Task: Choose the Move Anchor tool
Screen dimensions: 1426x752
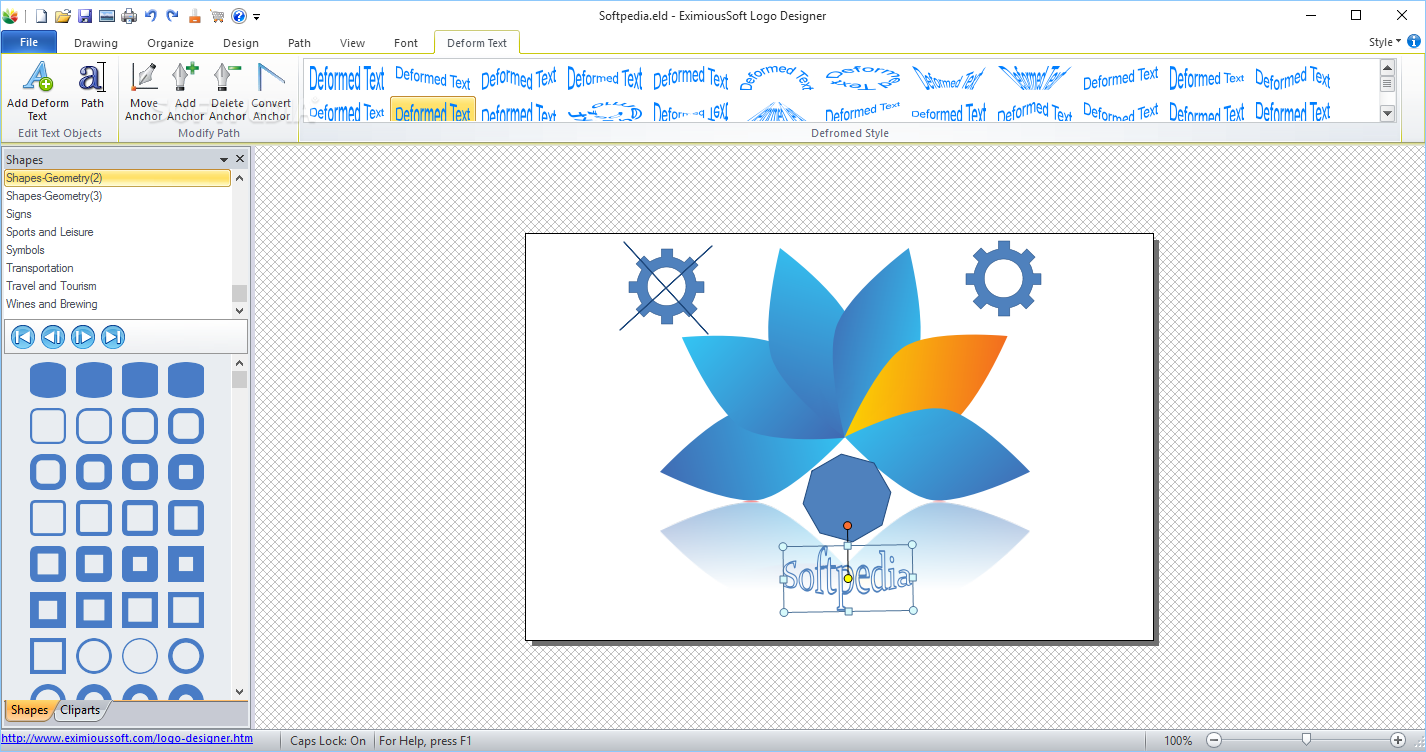Action: tap(144, 91)
